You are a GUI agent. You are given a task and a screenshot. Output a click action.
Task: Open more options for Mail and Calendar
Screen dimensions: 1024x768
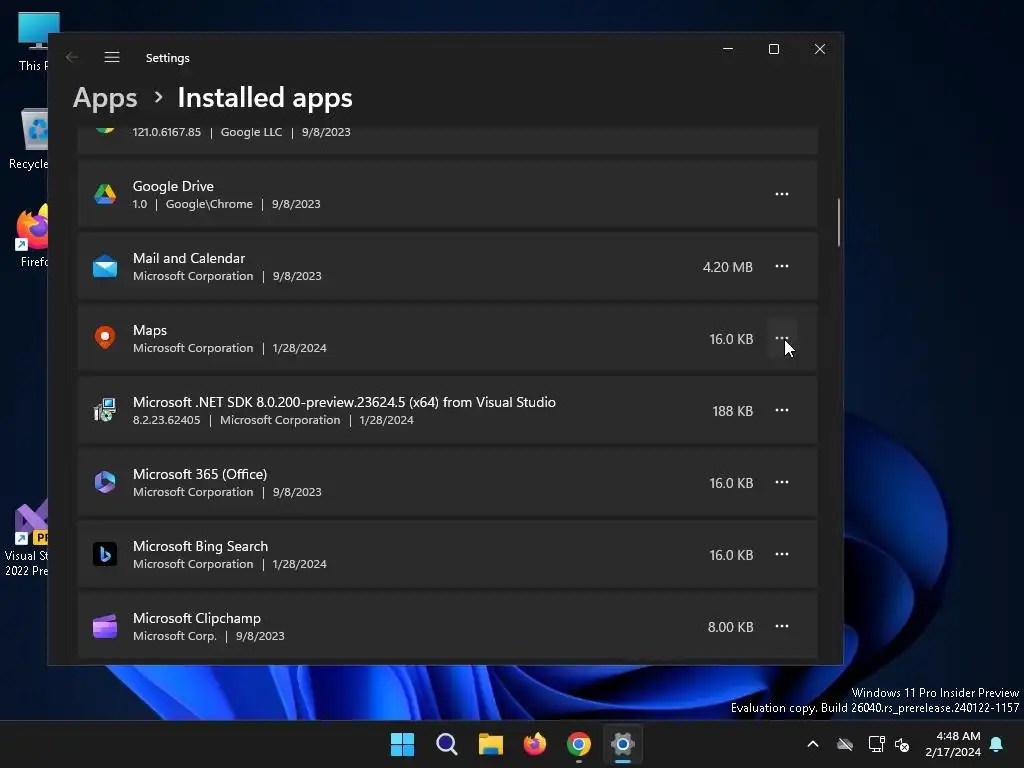[782, 266]
